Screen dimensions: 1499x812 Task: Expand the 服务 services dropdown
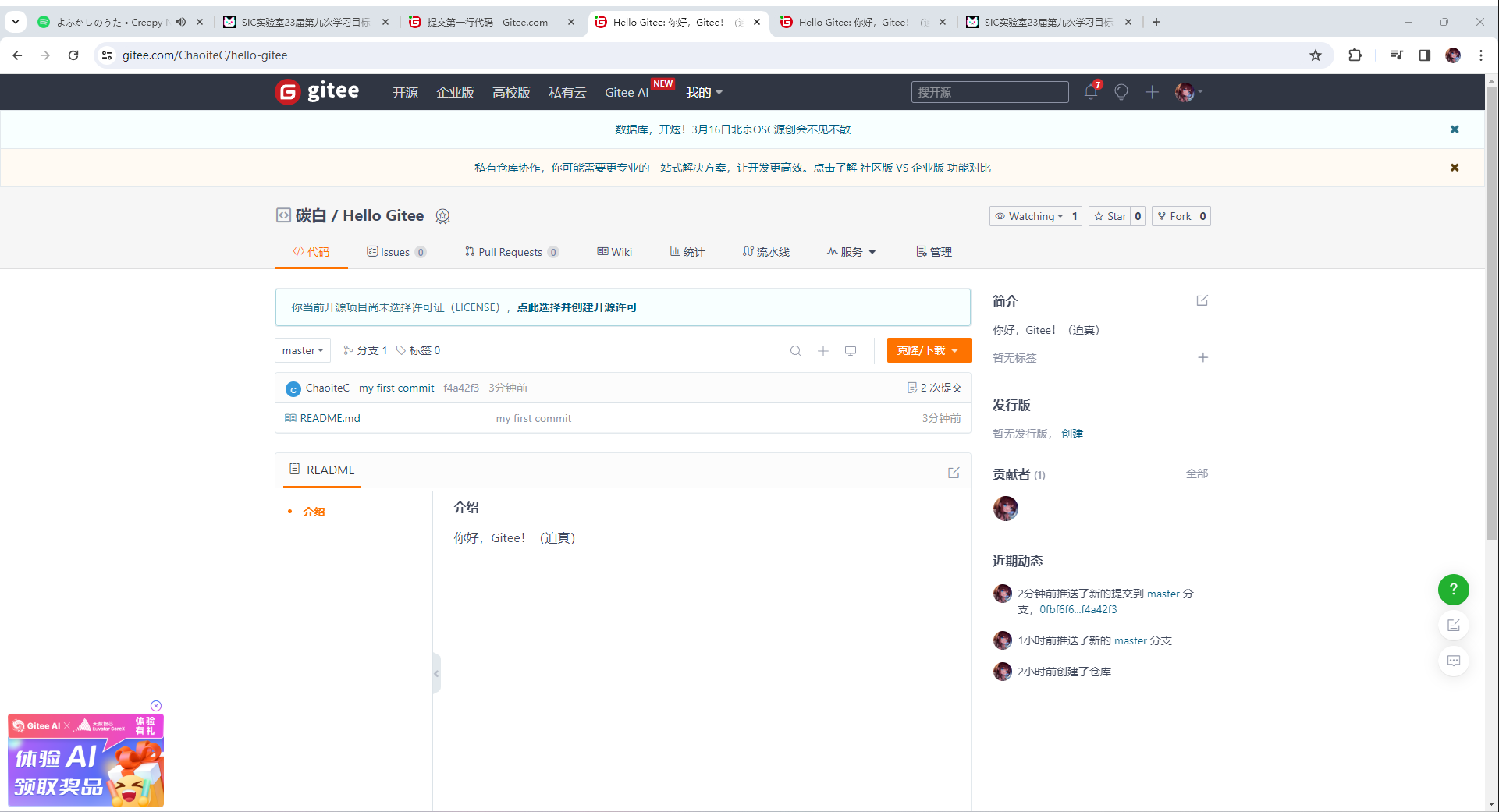click(851, 252)
